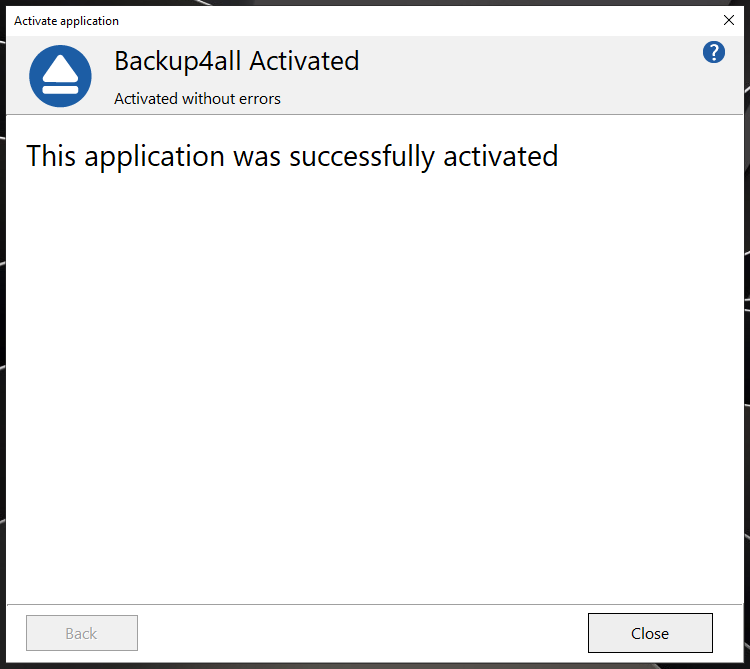Open help via the question mark icon
Viewport: 750px width, 669px height.
pyautogui.click(x=713, y=53)
